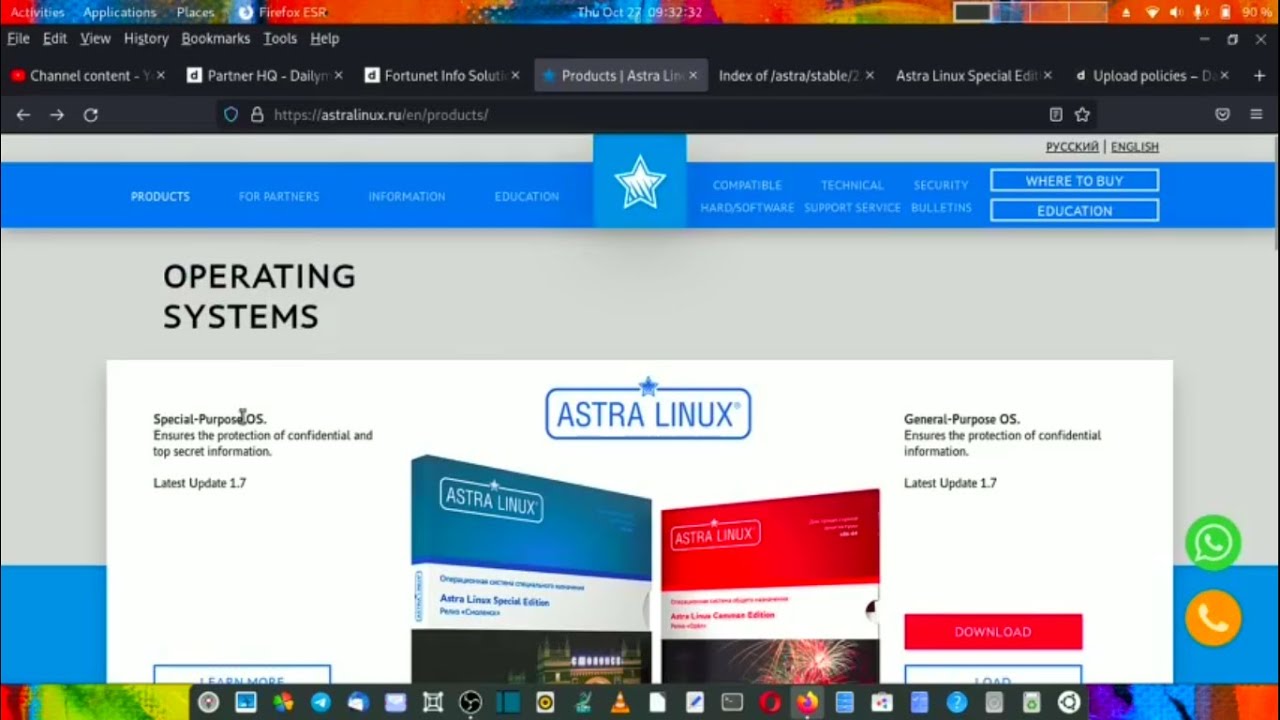This screenshot has width=1280, height=720.
Task: Open Firefox hamburger application menu
Action: (x=1256, y=115)
